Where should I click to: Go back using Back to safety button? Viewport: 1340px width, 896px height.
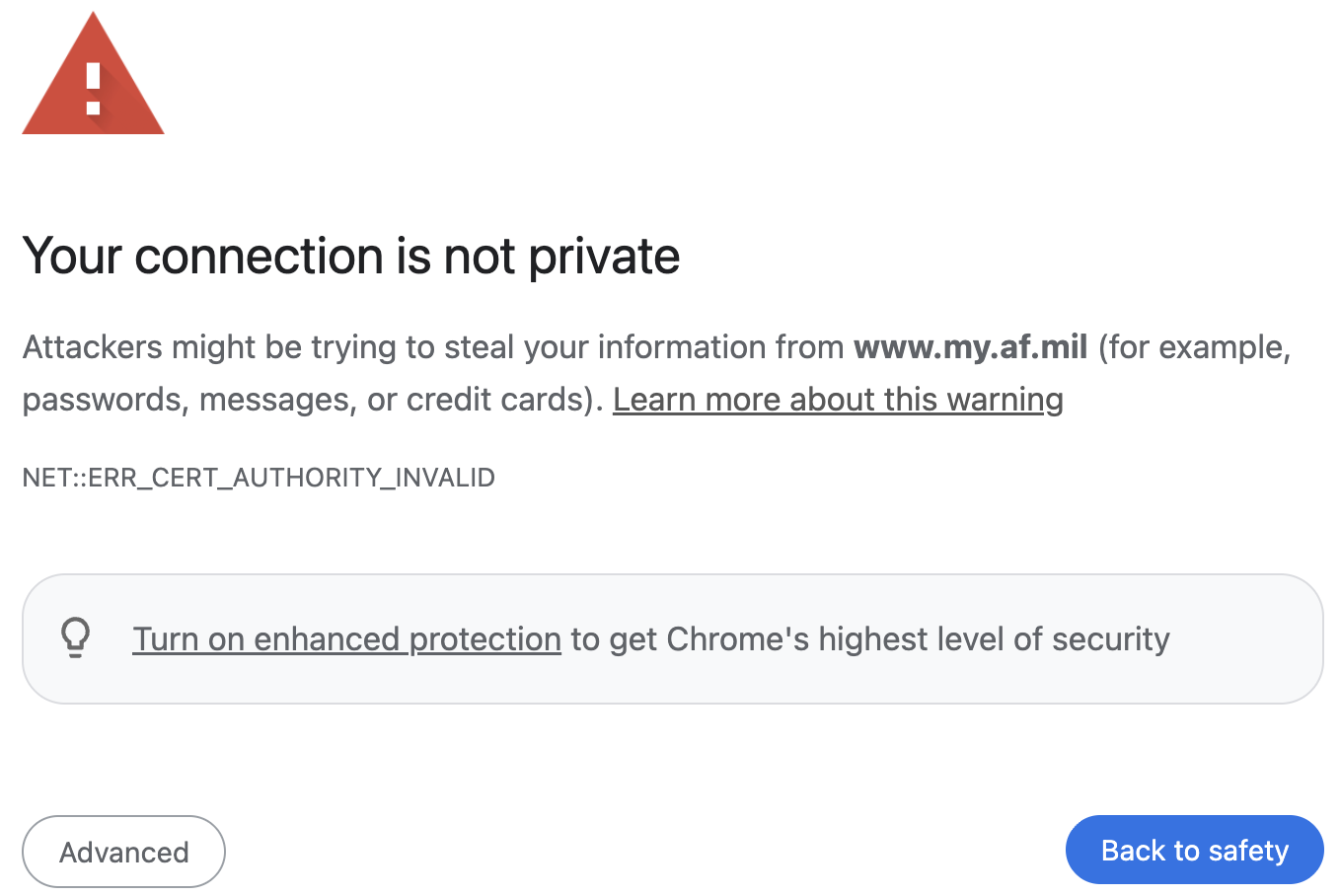[1194, 851]
